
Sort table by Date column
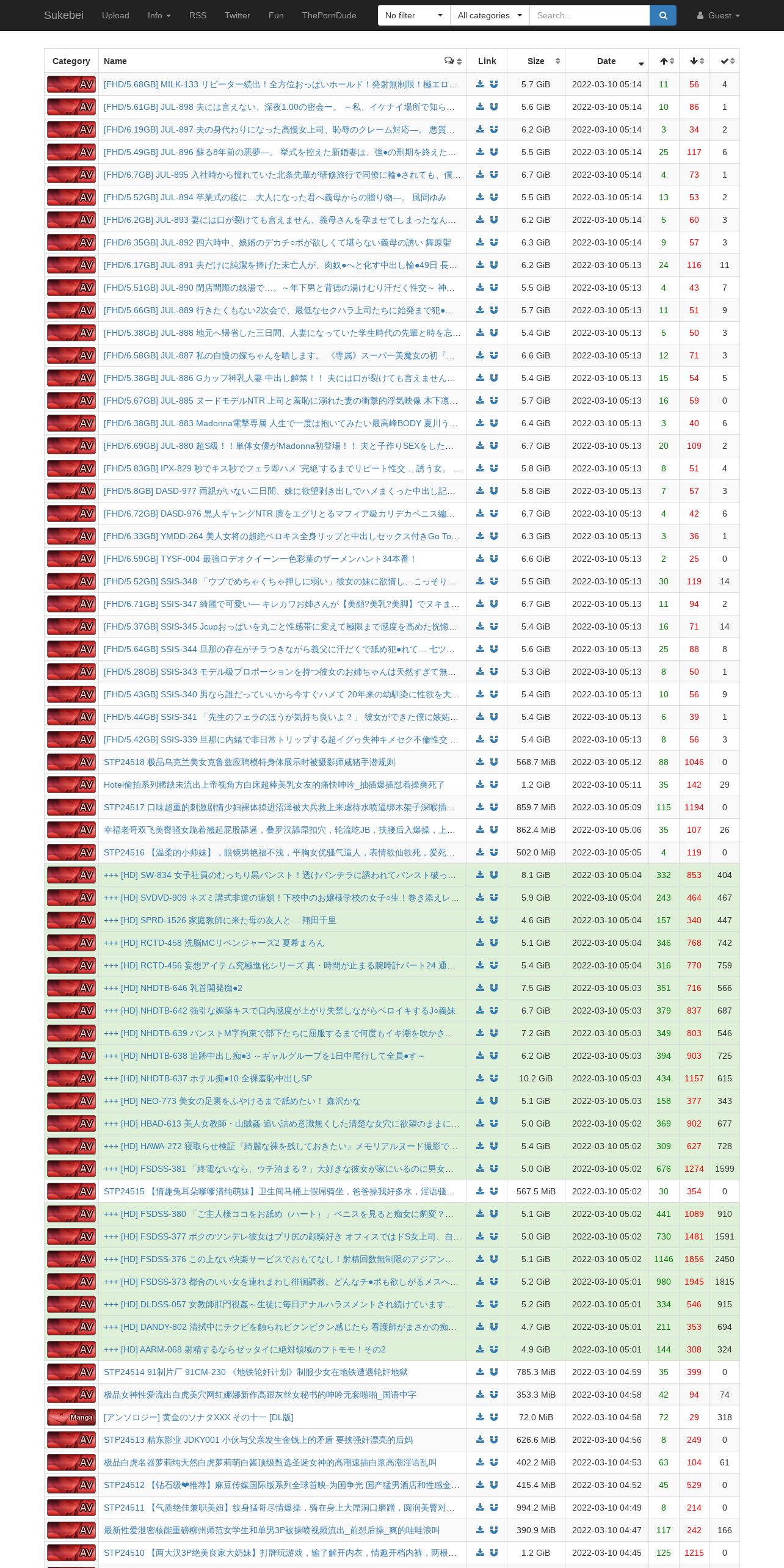click(607, 61)
